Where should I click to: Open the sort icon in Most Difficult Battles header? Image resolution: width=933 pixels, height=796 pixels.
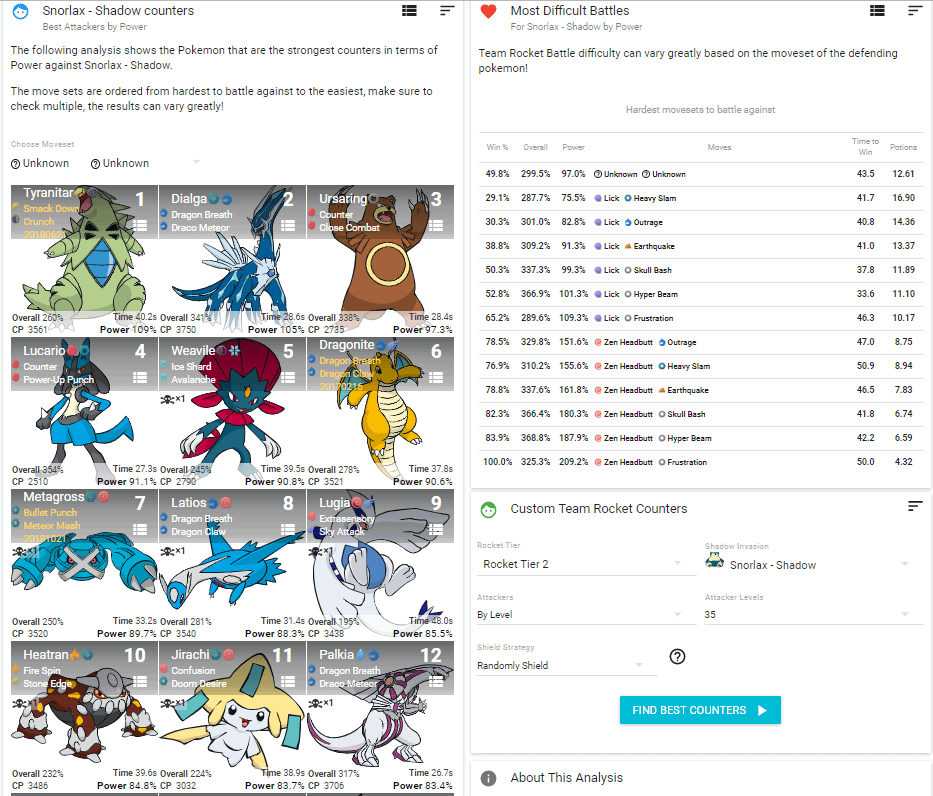[915, 11]
